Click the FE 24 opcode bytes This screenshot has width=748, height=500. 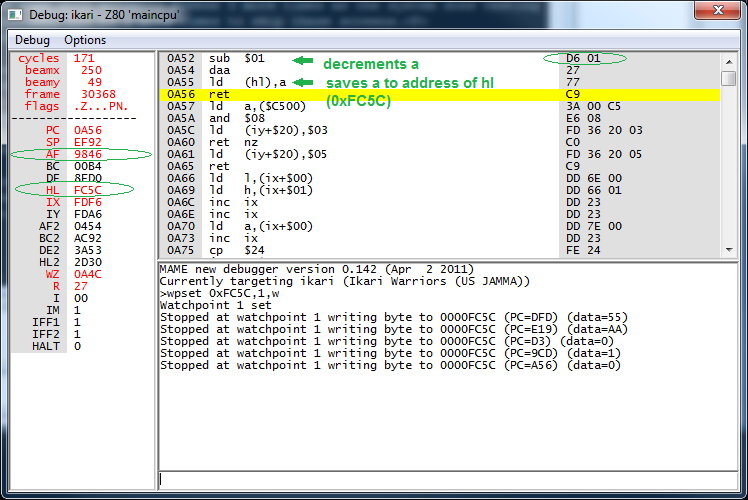[583, 250]
